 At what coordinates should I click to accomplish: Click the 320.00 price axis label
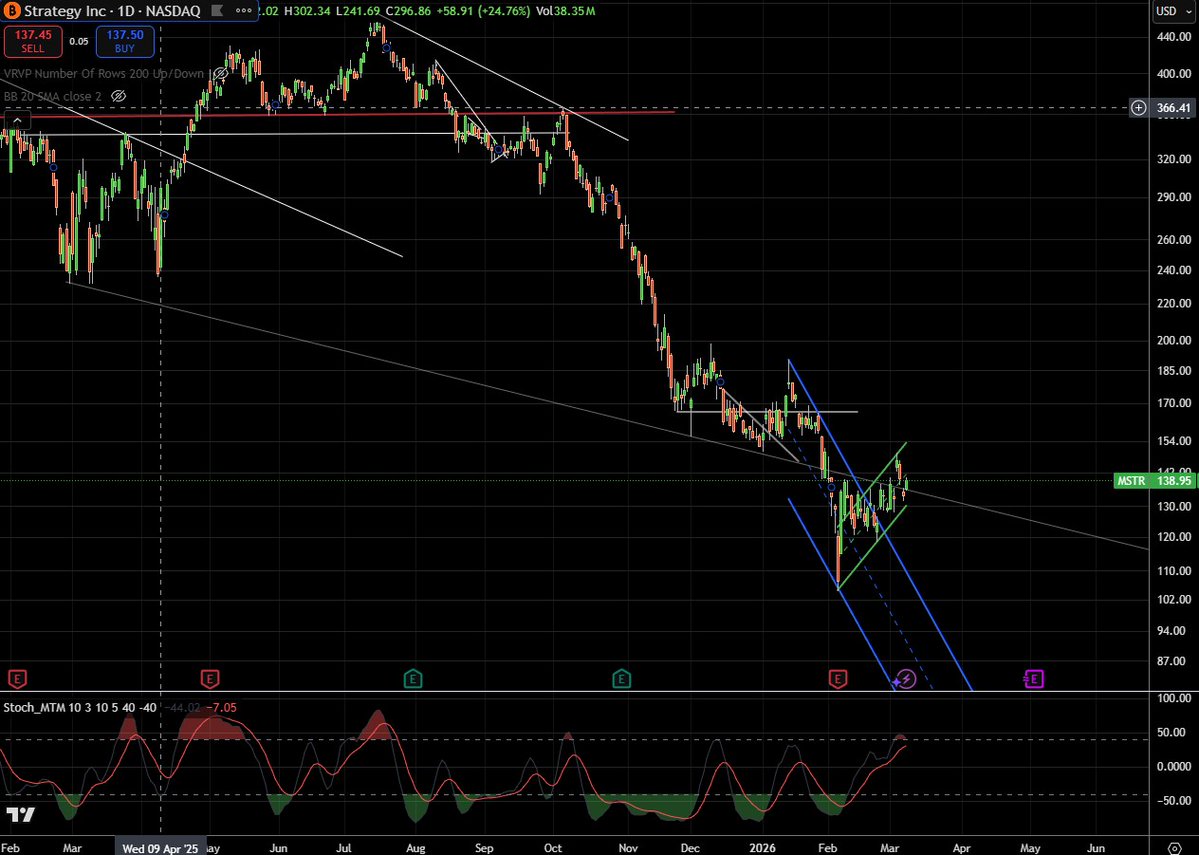pyautogui.click(x=1174, y=159)
